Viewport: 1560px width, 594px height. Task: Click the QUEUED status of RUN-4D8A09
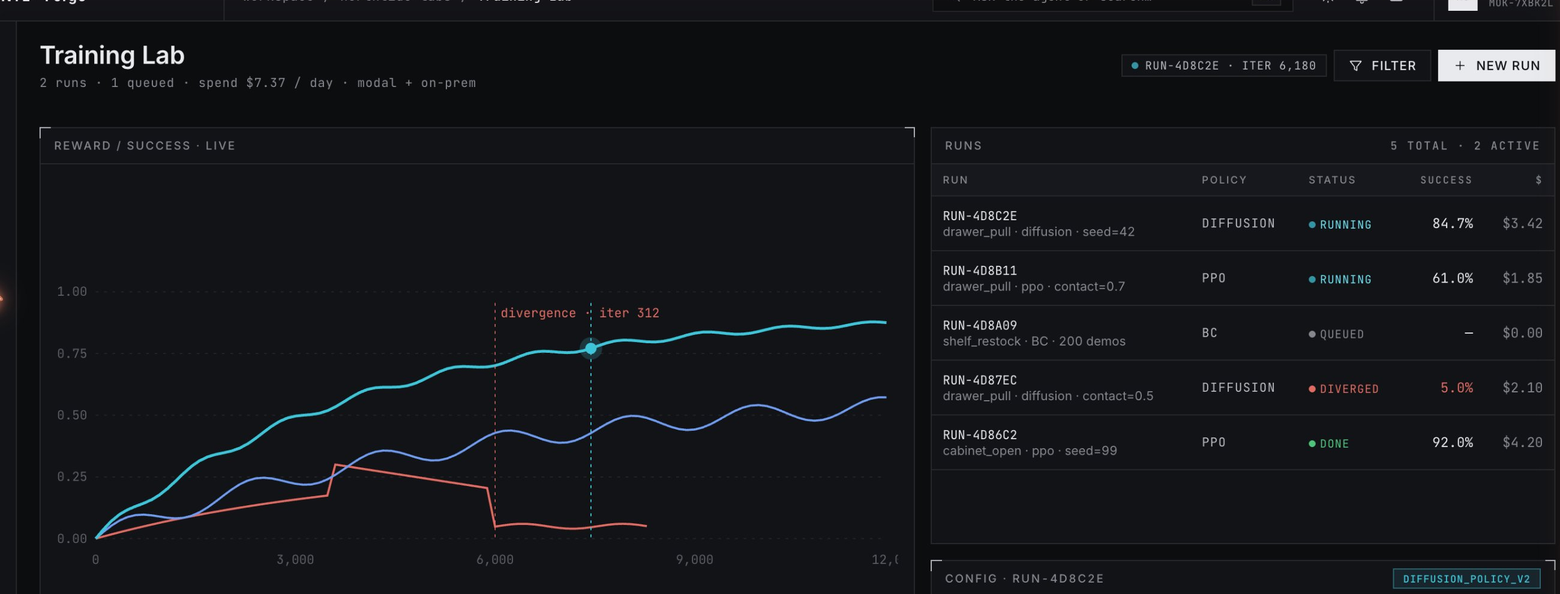click(1336, 334)
